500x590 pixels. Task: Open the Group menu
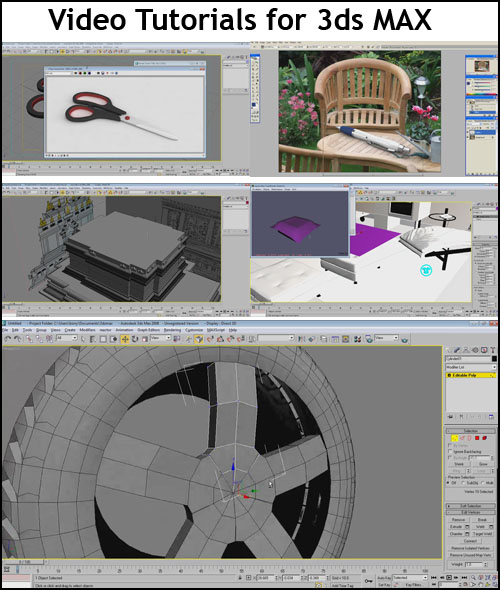[x=41, y=330]
